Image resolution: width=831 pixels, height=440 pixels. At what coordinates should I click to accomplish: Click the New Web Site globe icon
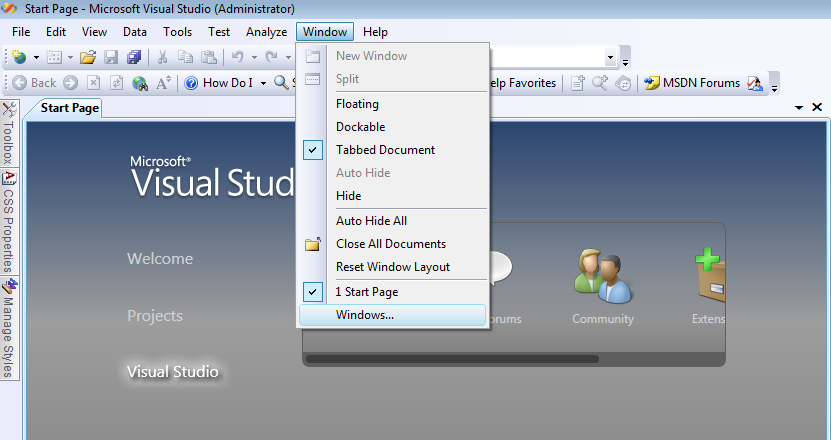[x=20, y=57]
